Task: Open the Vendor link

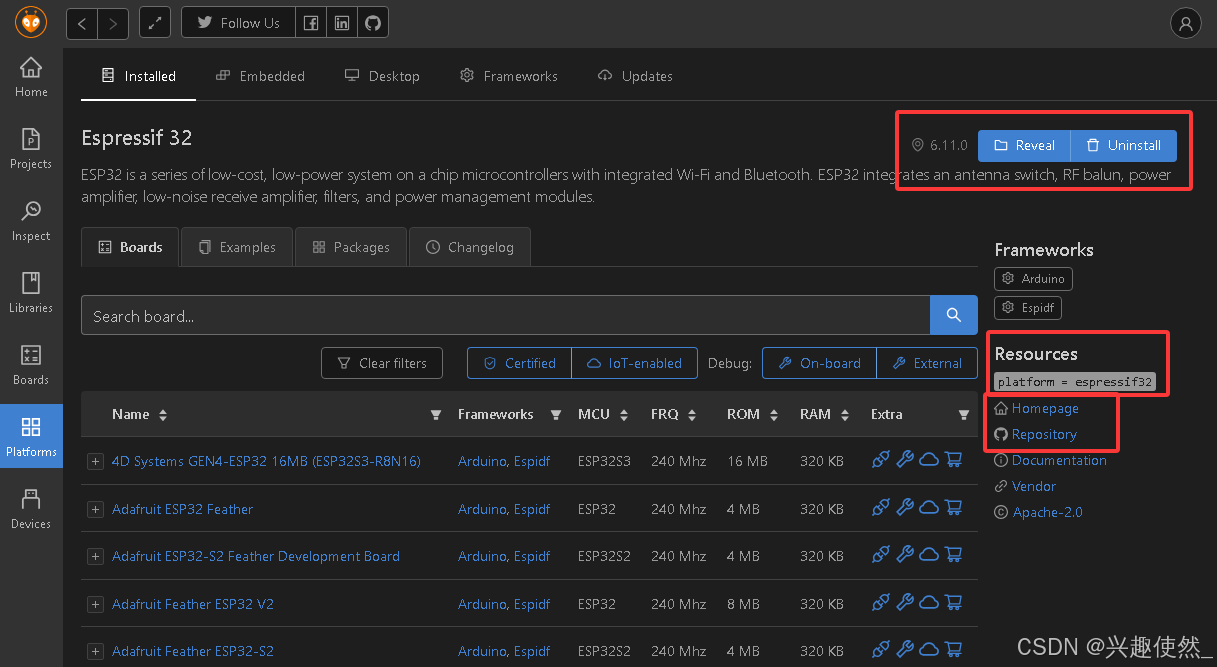Action: [1034, 486]
